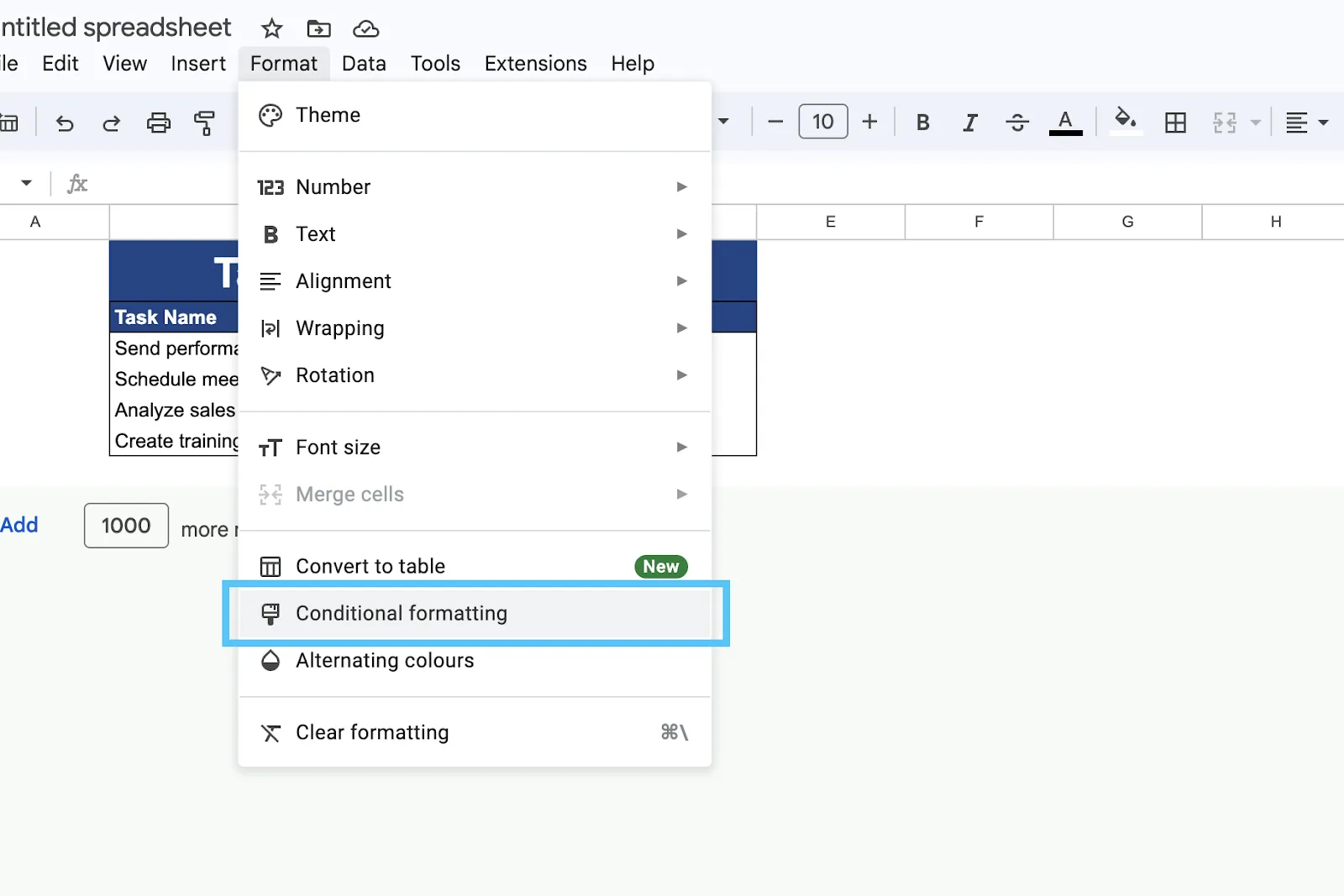Click the 1000 rows input field
This screenshot has height=896, width=1344.
(126, 526)
